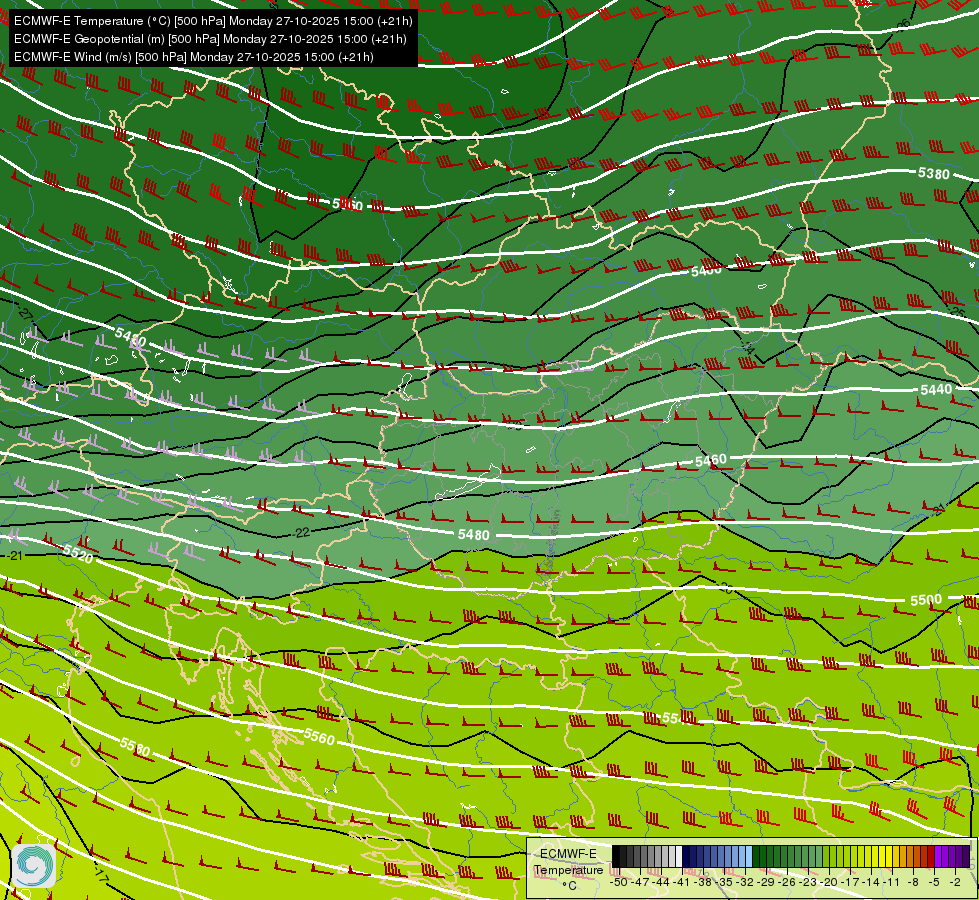
Task: Click the -20 value on the legend scale
Action: coord(829,882)
